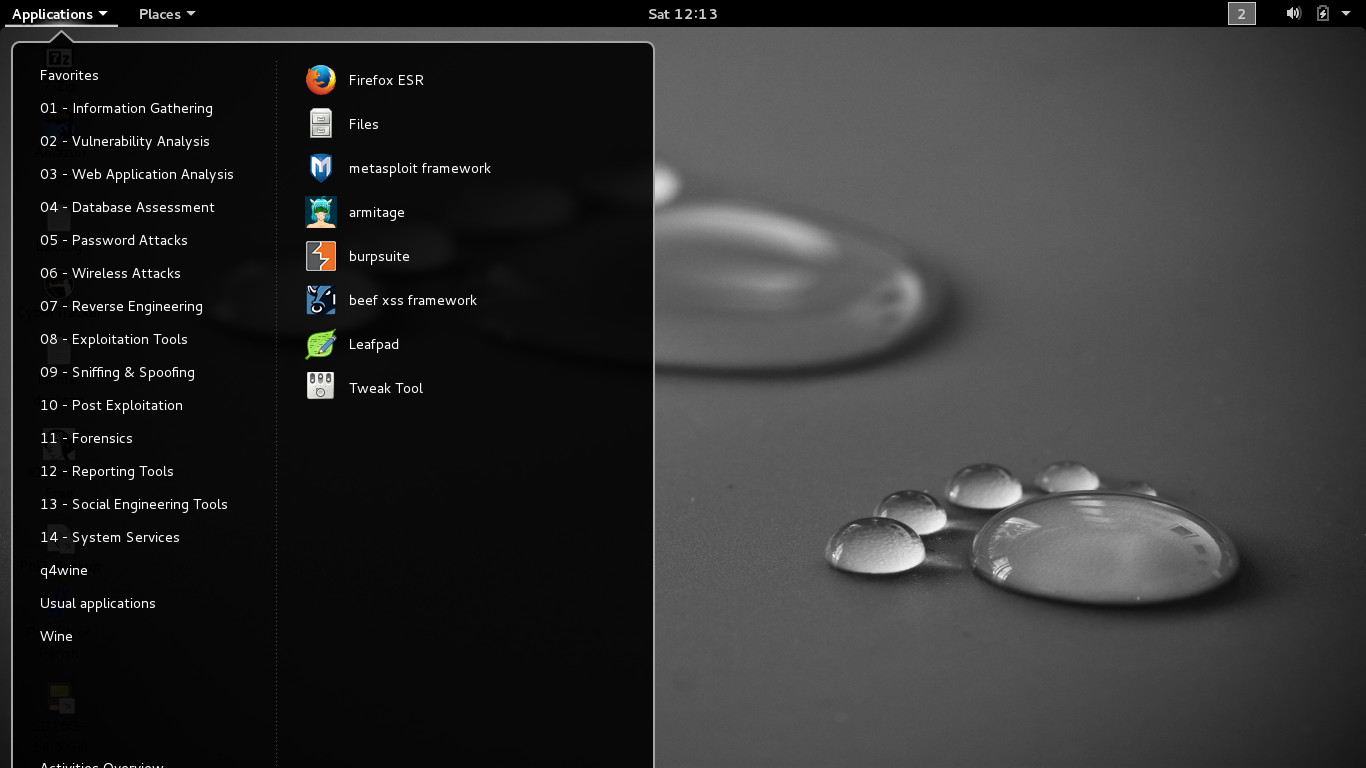Open the beef xss framework icon
Image resolution: width=1366 pixels, height=768 pixels.
click(321, 300)
